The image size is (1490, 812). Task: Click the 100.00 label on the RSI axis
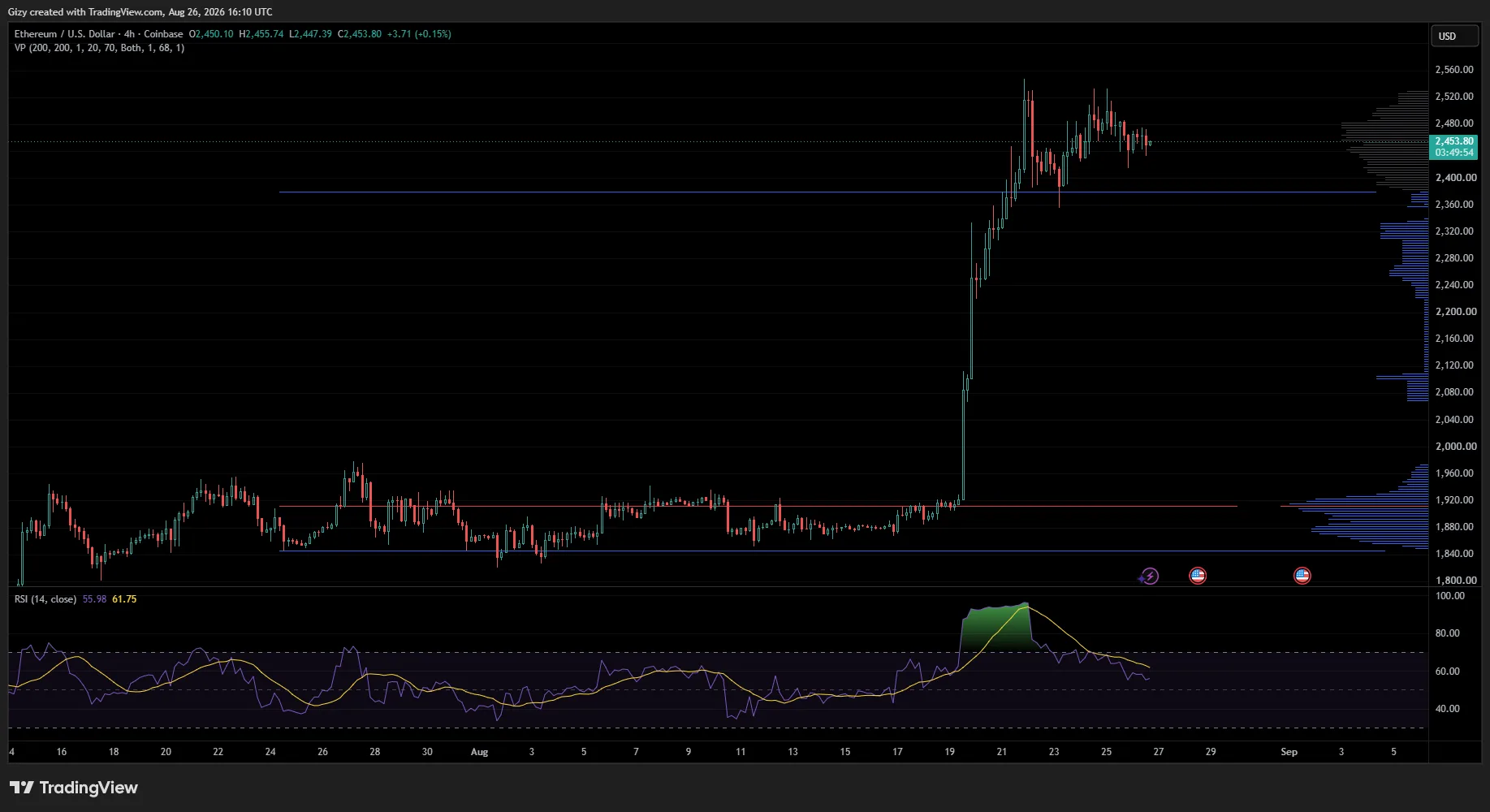click(x=1450, y=596)
